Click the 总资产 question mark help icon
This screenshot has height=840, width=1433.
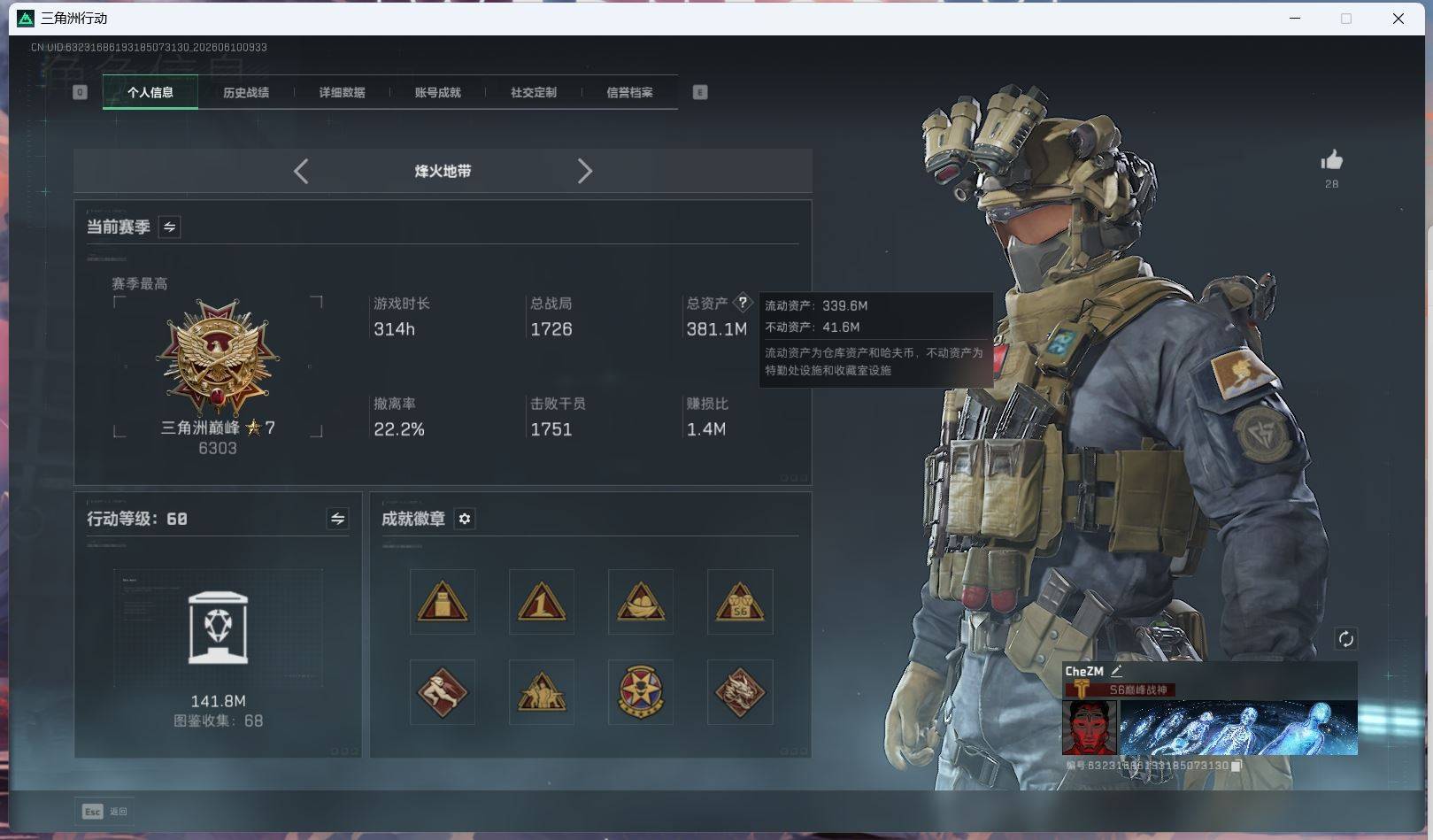pyautogui.click(x=743, y=303)
